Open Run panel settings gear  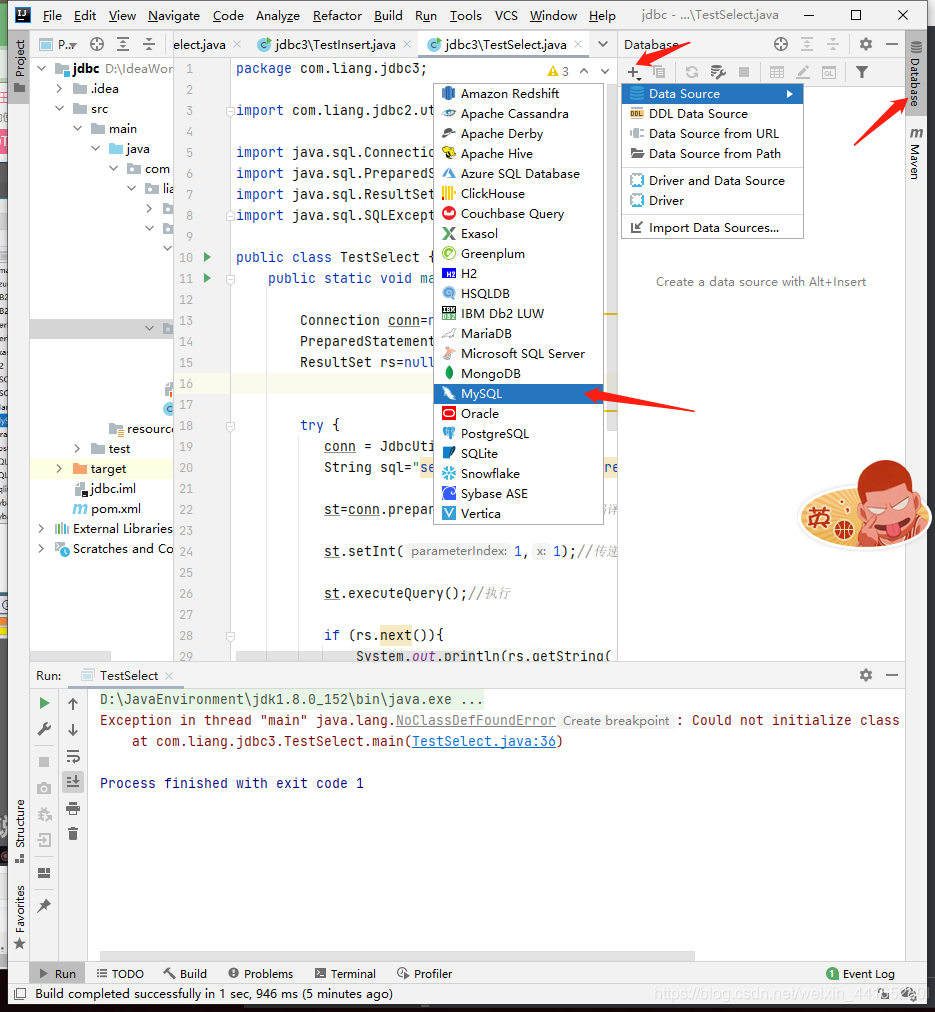point(866,675)
